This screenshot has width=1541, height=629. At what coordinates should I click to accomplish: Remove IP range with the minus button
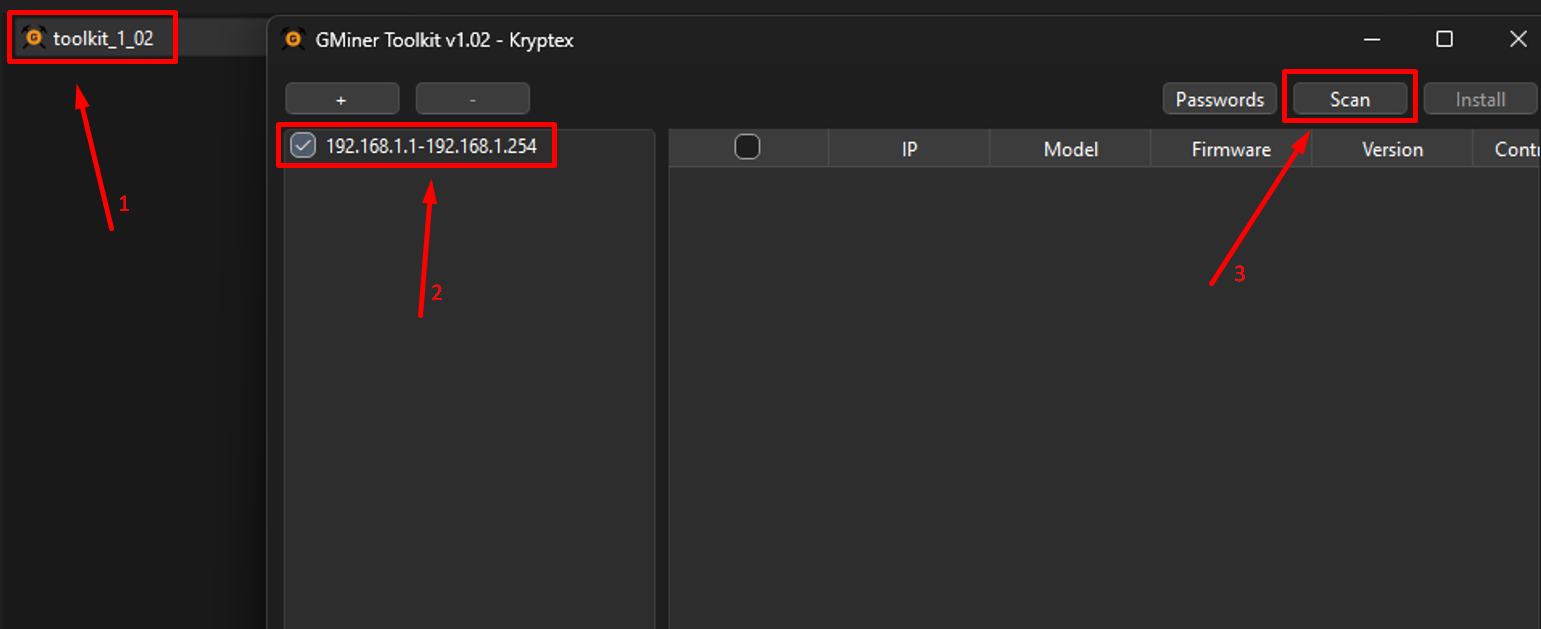(472, 99)
